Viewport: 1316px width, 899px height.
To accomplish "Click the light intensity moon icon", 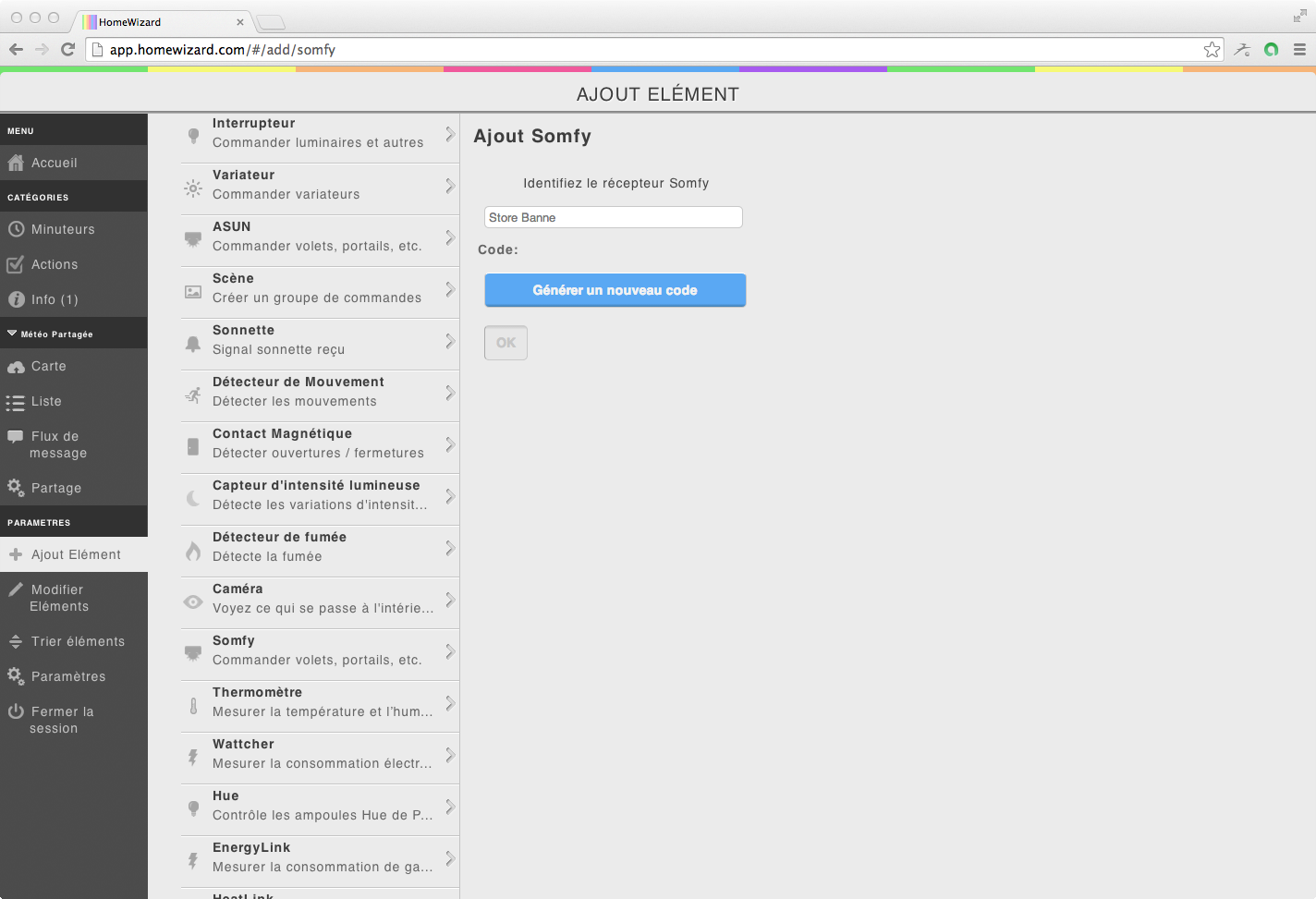I will click(x=193, y=498).
